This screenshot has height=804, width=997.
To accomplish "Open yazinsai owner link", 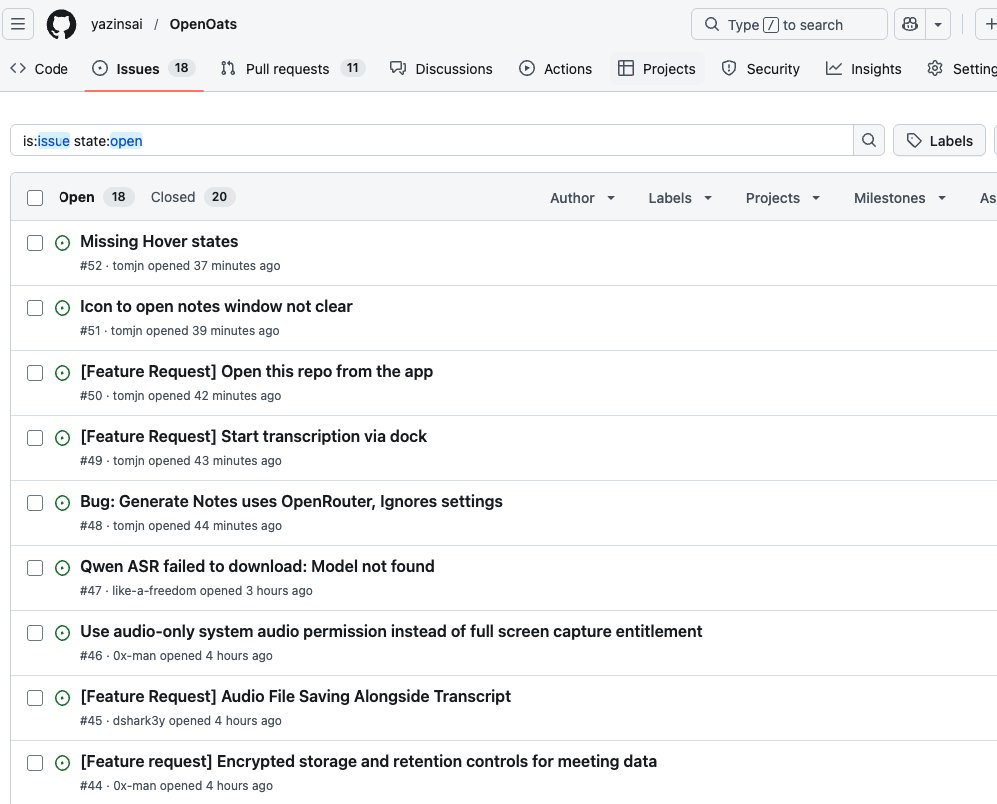I will click(x=116, y=24).
